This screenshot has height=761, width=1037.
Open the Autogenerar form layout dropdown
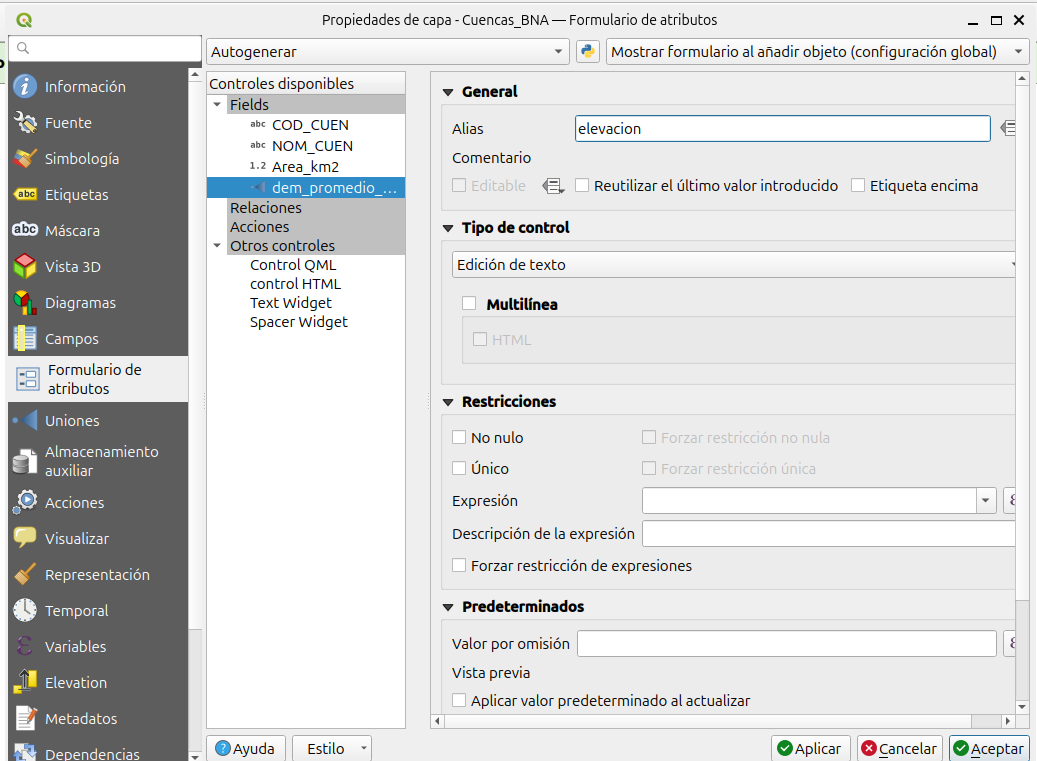(x=388, y=52)
